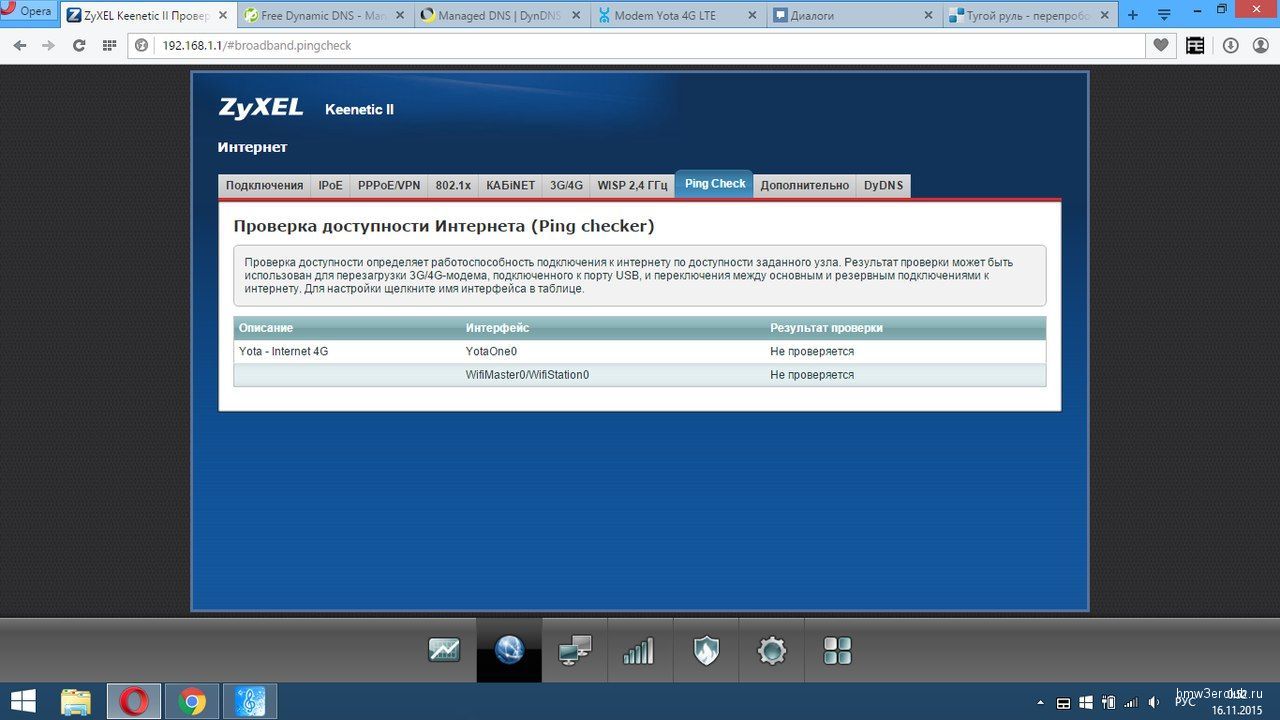Open the Wi-Fi signal bars section icon
Viewport: 1280px width, 720px height.
[638, 651]
